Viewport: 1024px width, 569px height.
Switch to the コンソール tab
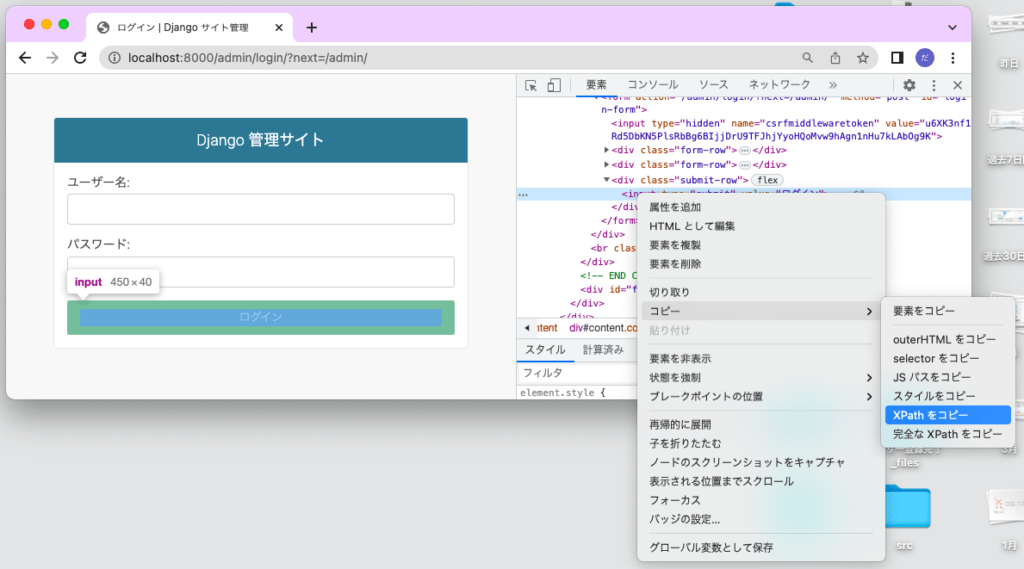tap(652, 85)
